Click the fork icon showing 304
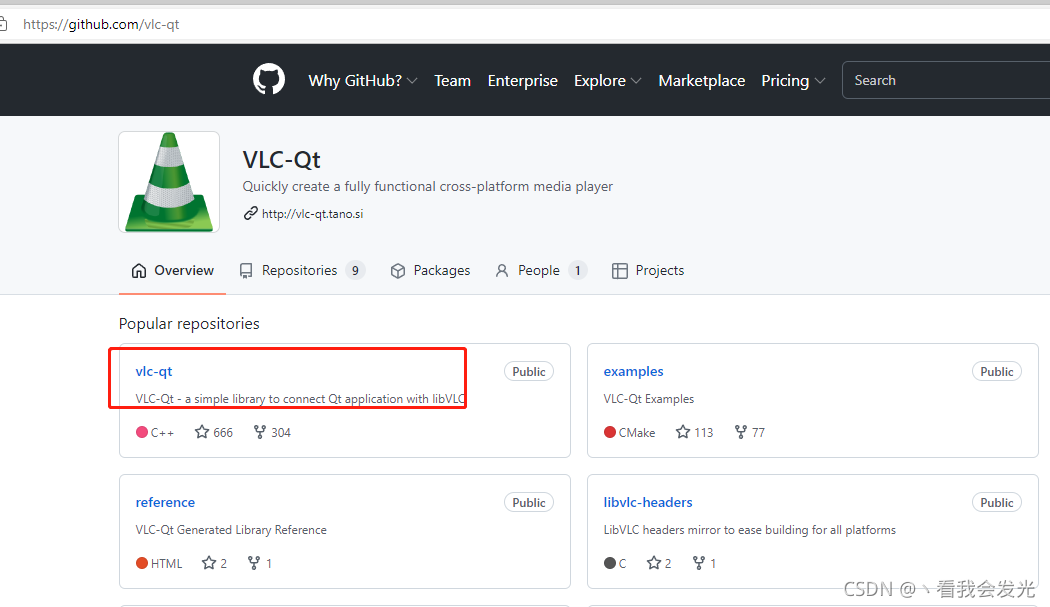This screenshot has height=607, width=1050. [x=260, y=432]
